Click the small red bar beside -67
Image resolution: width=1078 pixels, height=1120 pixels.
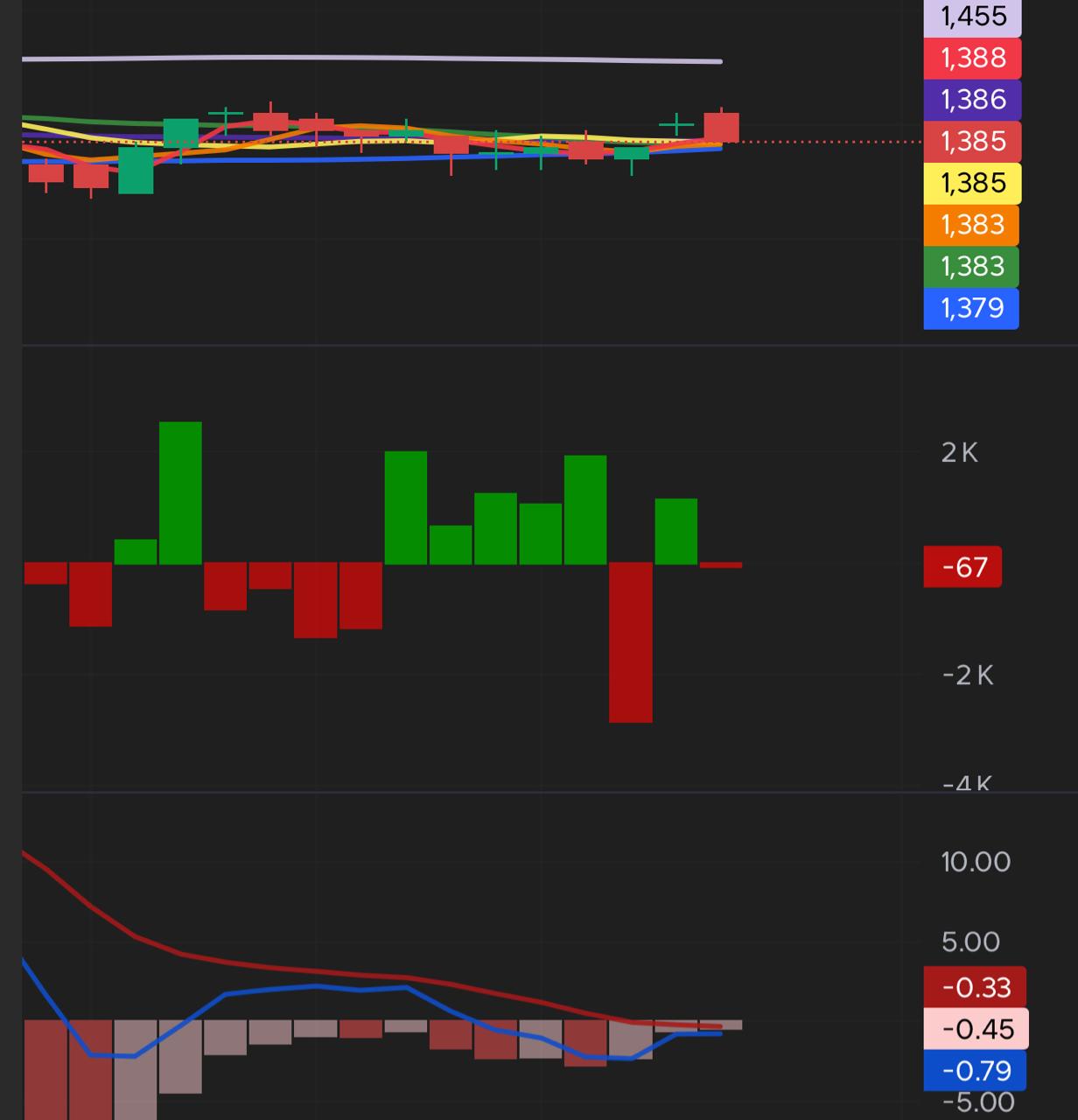pos(721,565)
